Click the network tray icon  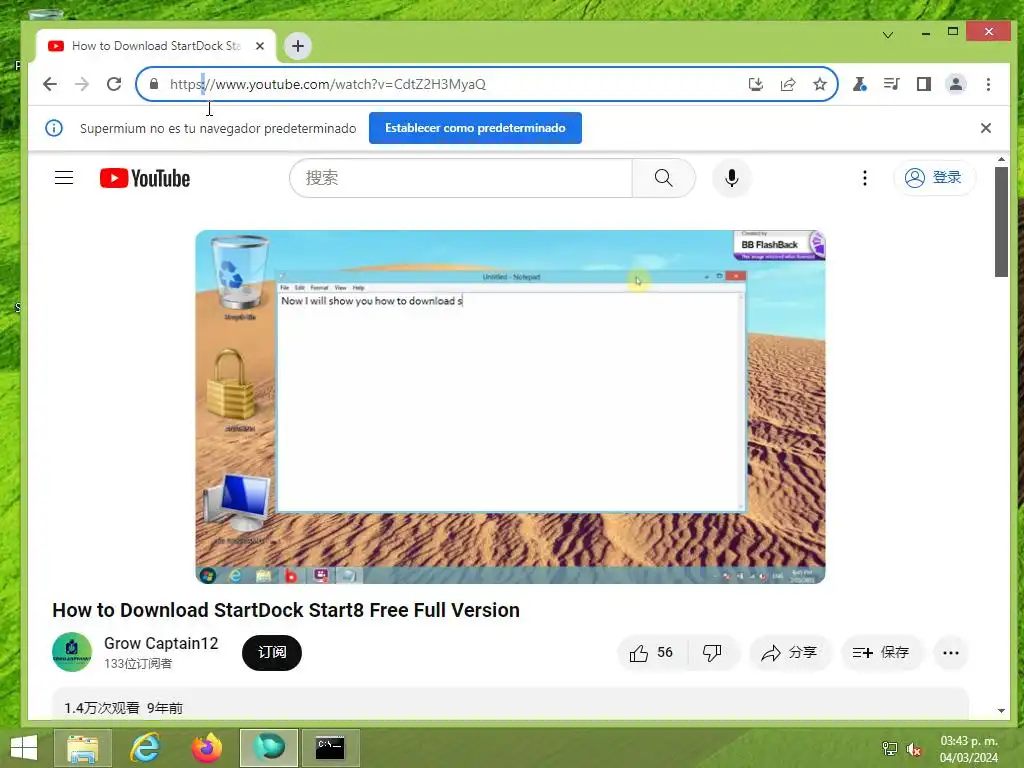(x=889, y=749)
